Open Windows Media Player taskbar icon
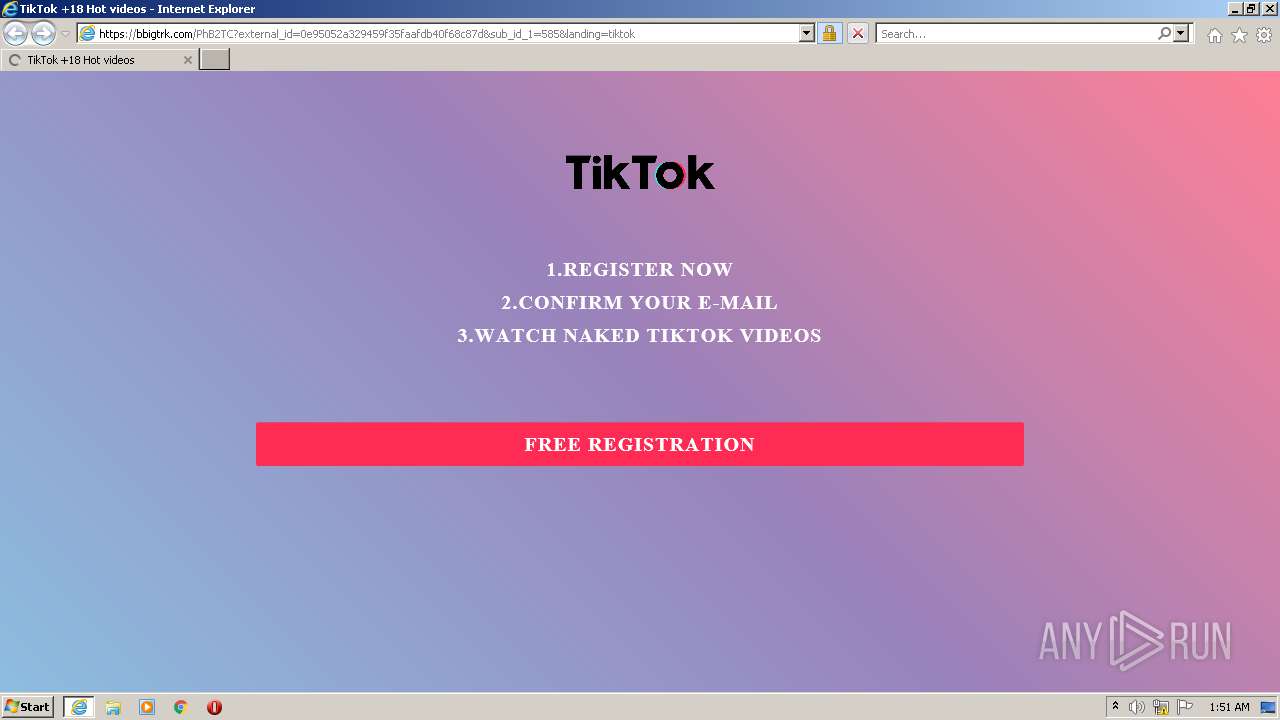This screenshot has height=720, width=1280. [147, 707]
